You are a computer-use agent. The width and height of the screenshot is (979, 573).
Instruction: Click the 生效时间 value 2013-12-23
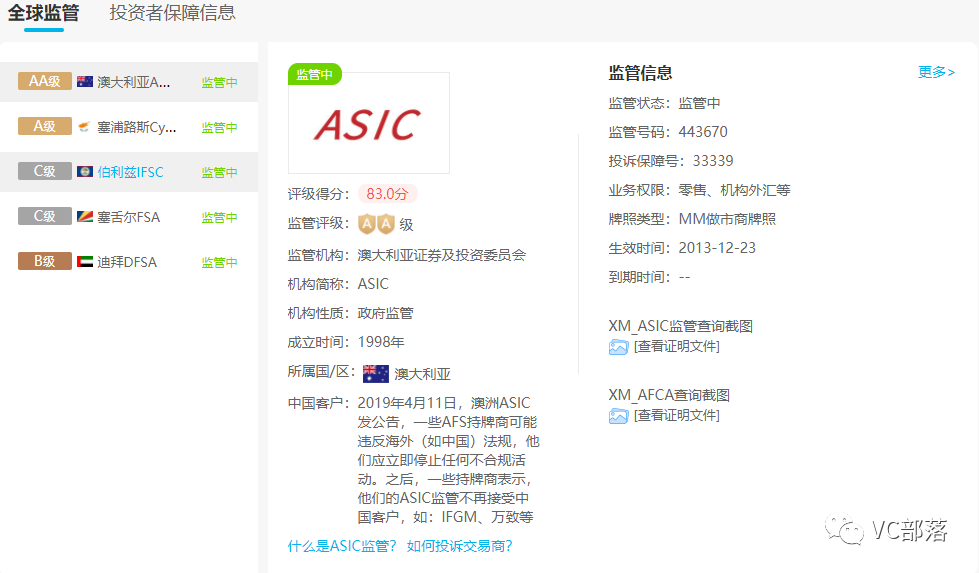coord(717,248)
